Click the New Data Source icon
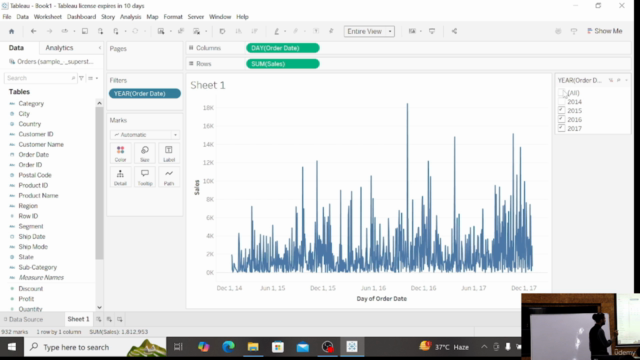This screenshot has height=360, width=640. [100, 31]
